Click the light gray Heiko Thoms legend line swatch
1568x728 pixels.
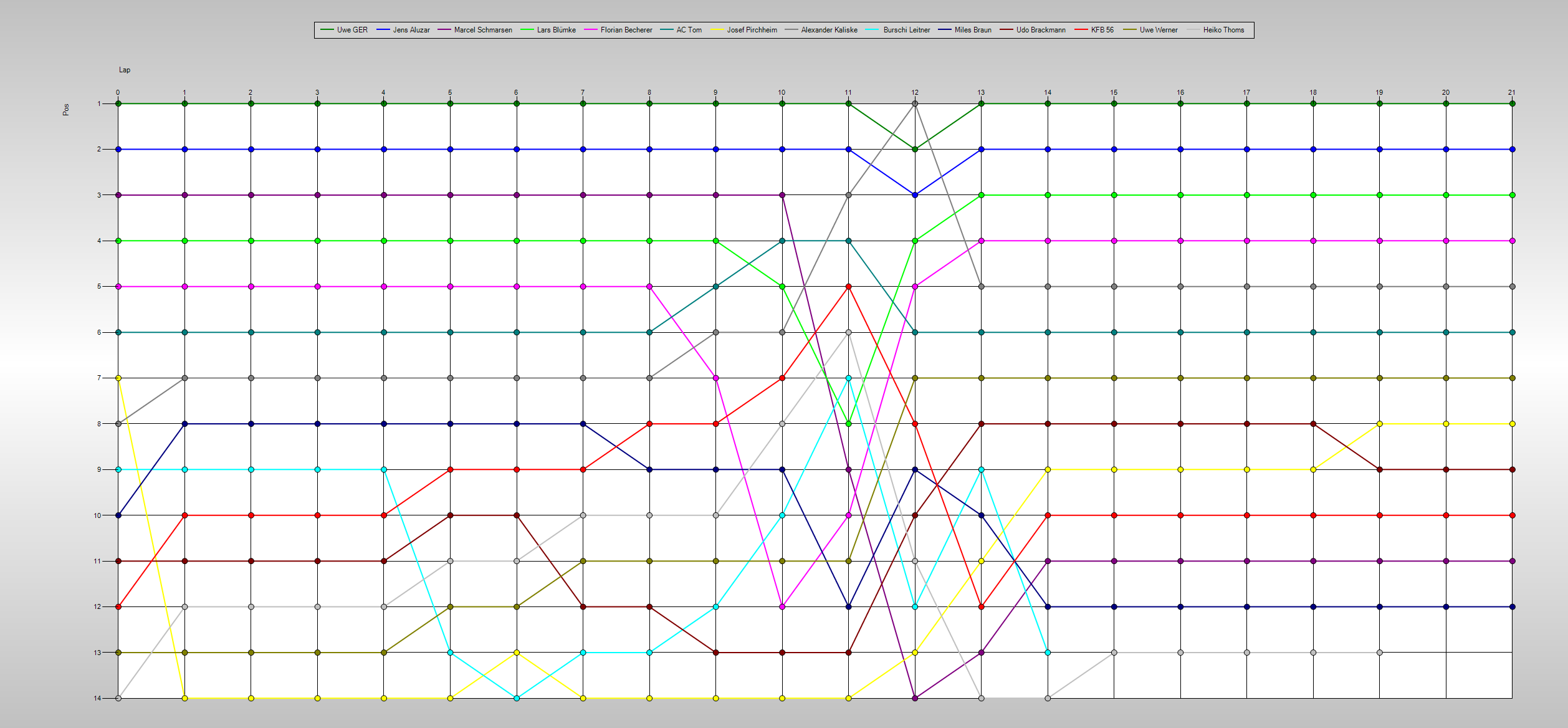(1193, 30)
